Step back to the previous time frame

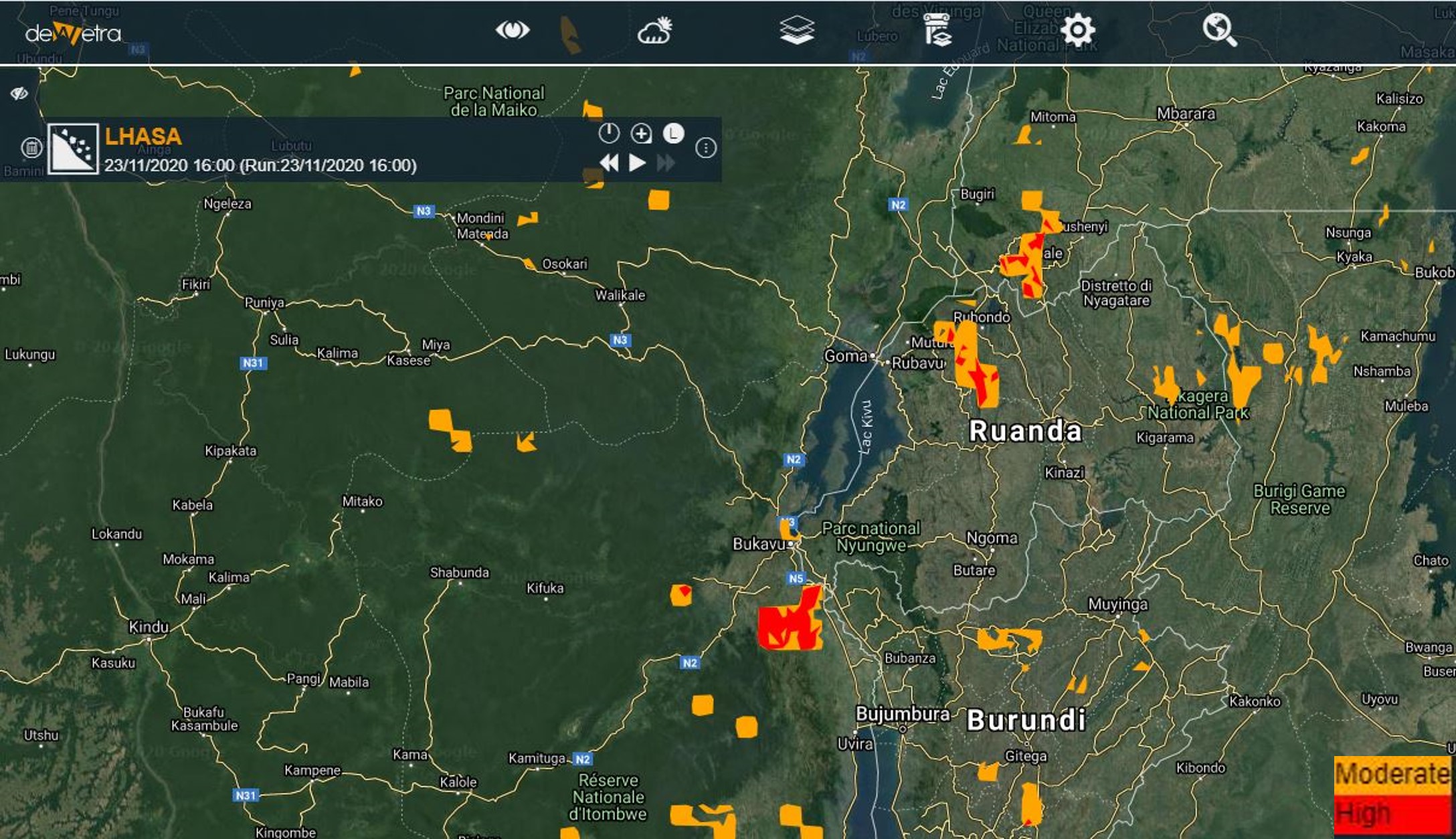pos(609,163)
